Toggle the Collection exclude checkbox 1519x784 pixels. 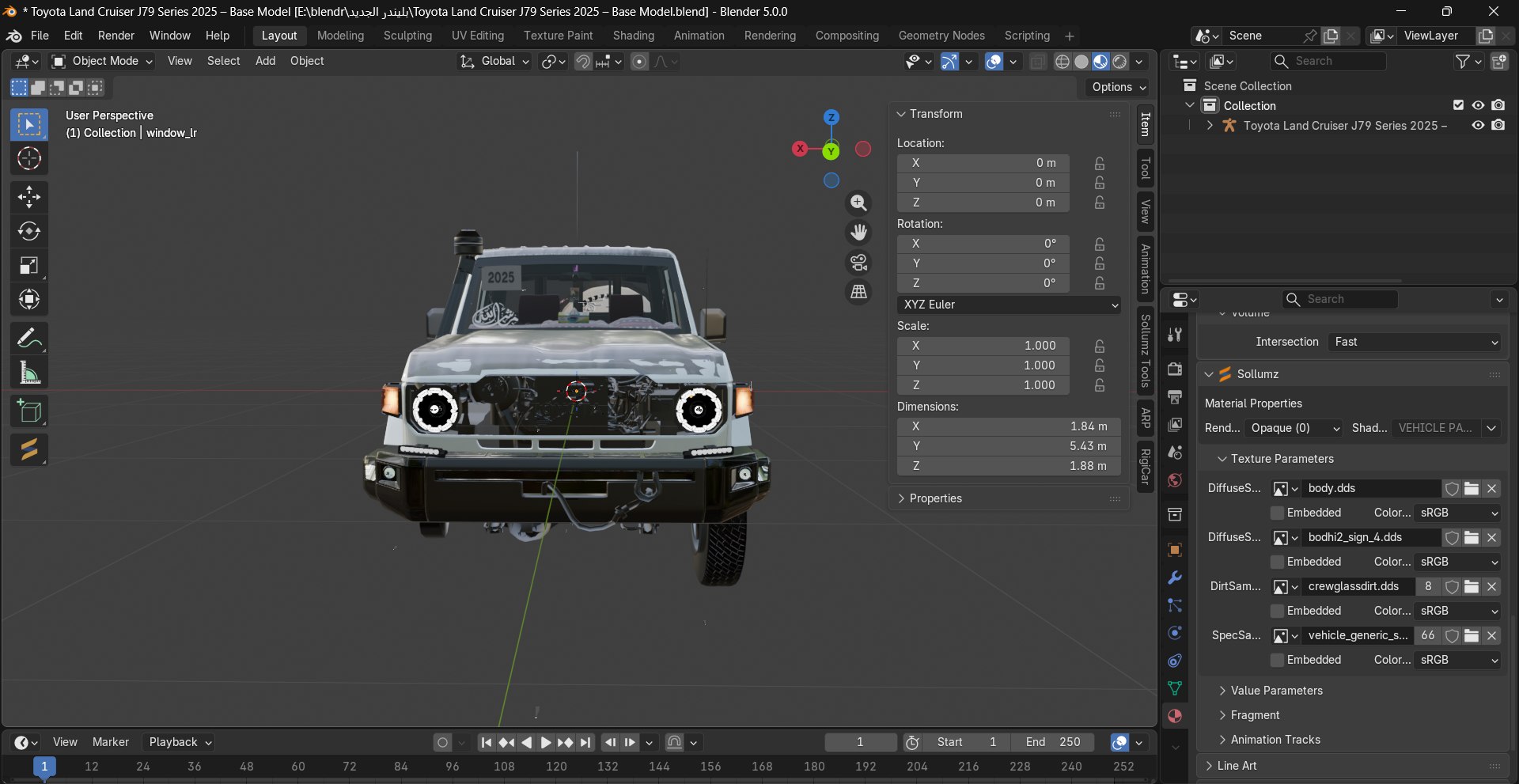tap(1458, 105)
